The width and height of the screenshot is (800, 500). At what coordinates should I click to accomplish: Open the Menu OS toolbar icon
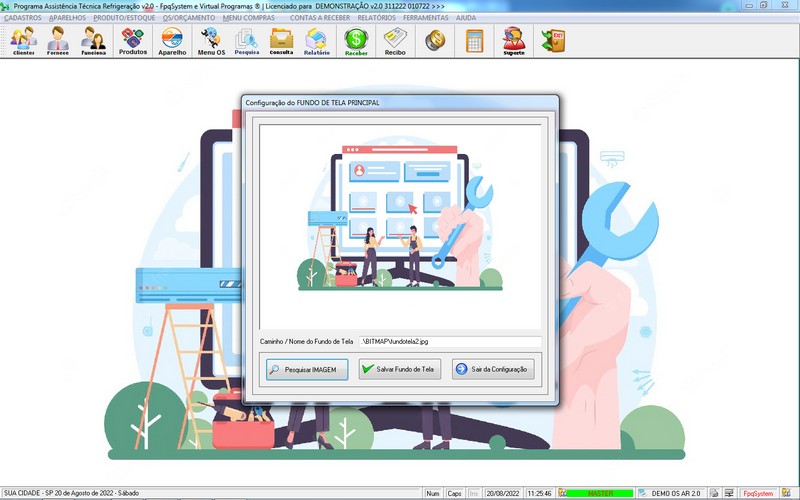(x=211, y=41)
